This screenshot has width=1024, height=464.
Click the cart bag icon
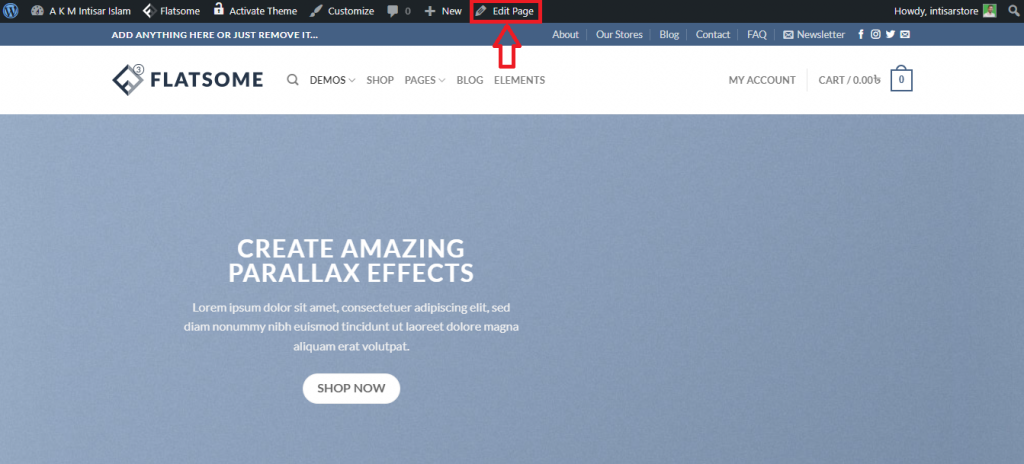(901, 79)
